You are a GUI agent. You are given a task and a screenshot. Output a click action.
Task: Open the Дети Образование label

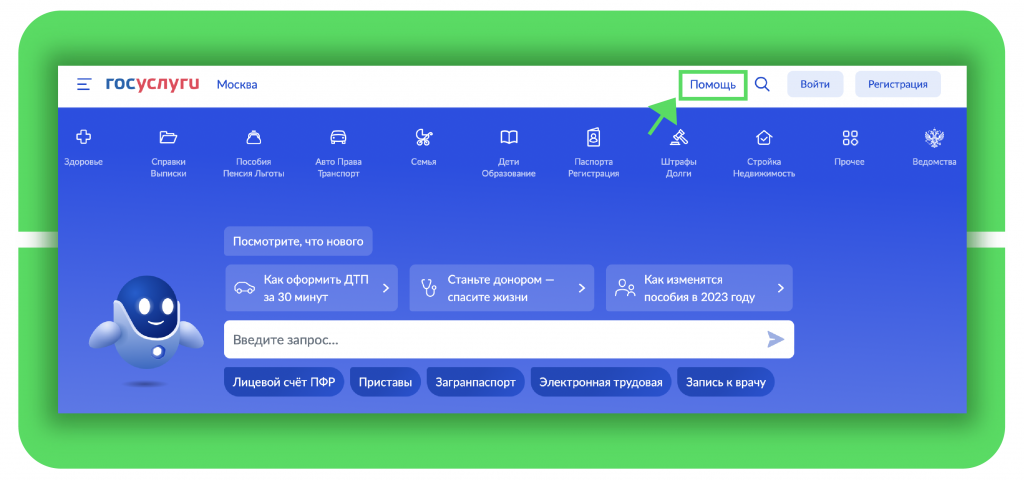coord(509,168)
